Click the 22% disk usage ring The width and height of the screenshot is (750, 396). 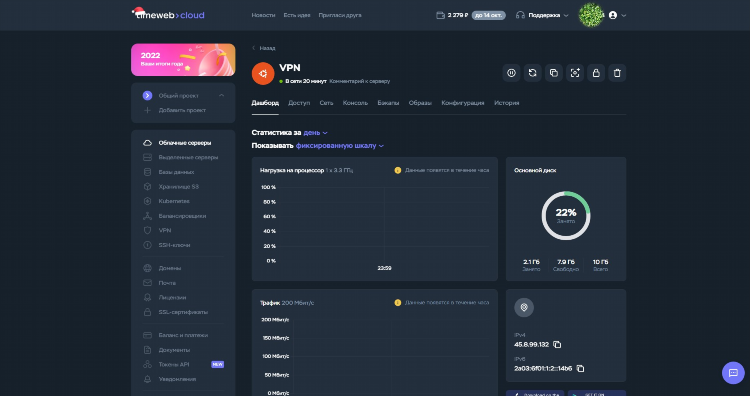[566, 216]
